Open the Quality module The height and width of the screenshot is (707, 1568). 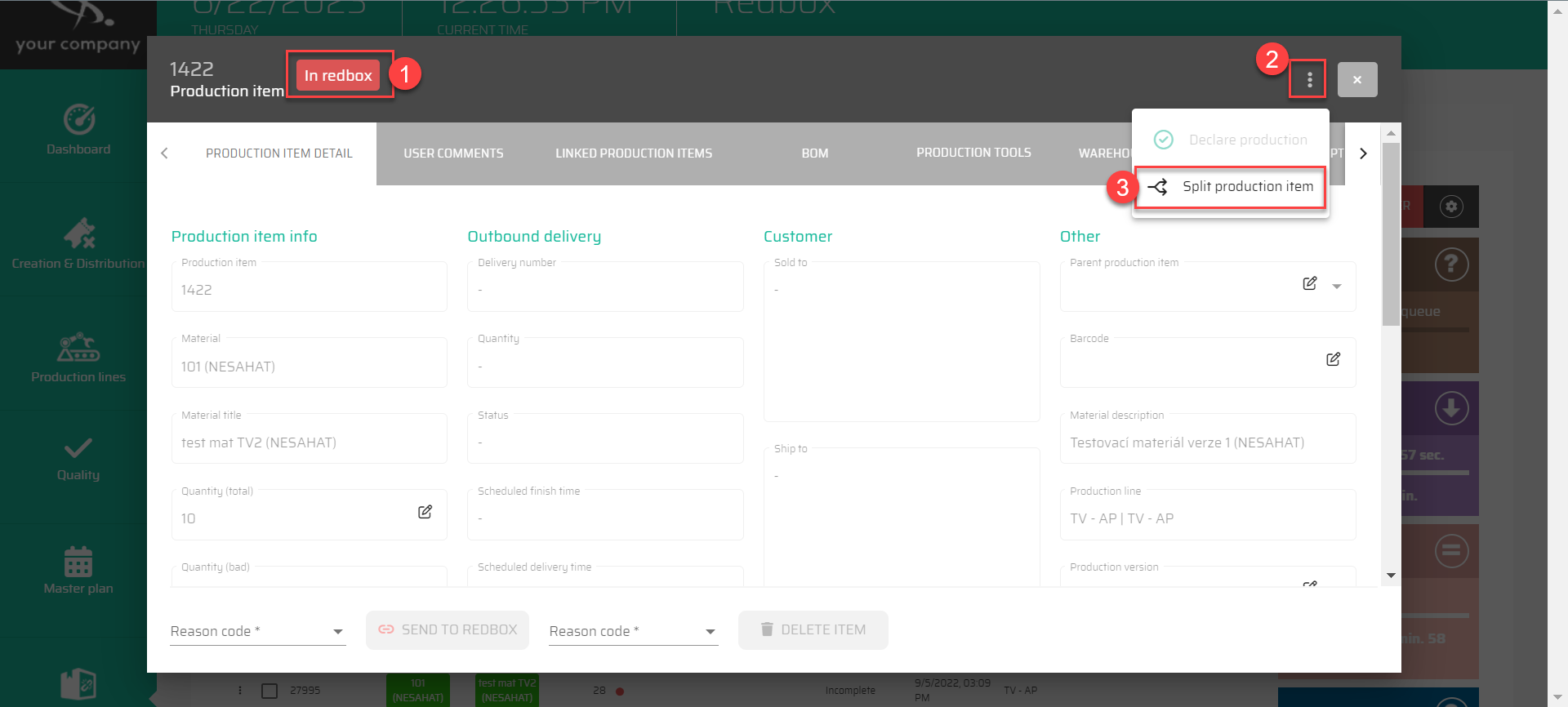78,459
